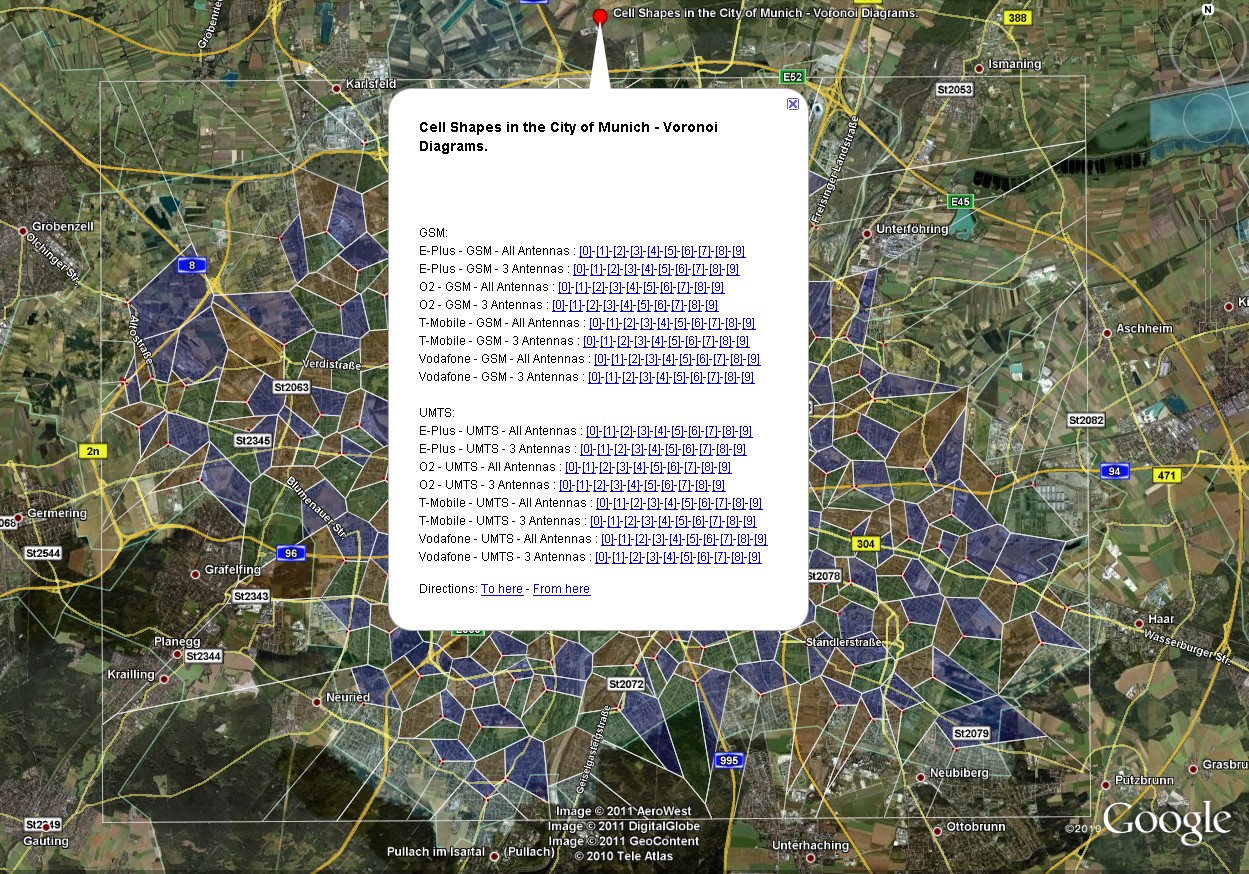Open link [0] for E-Plus UMTS All Antennas
This screenshot has width=1249, height=874.
click(593, 431)
